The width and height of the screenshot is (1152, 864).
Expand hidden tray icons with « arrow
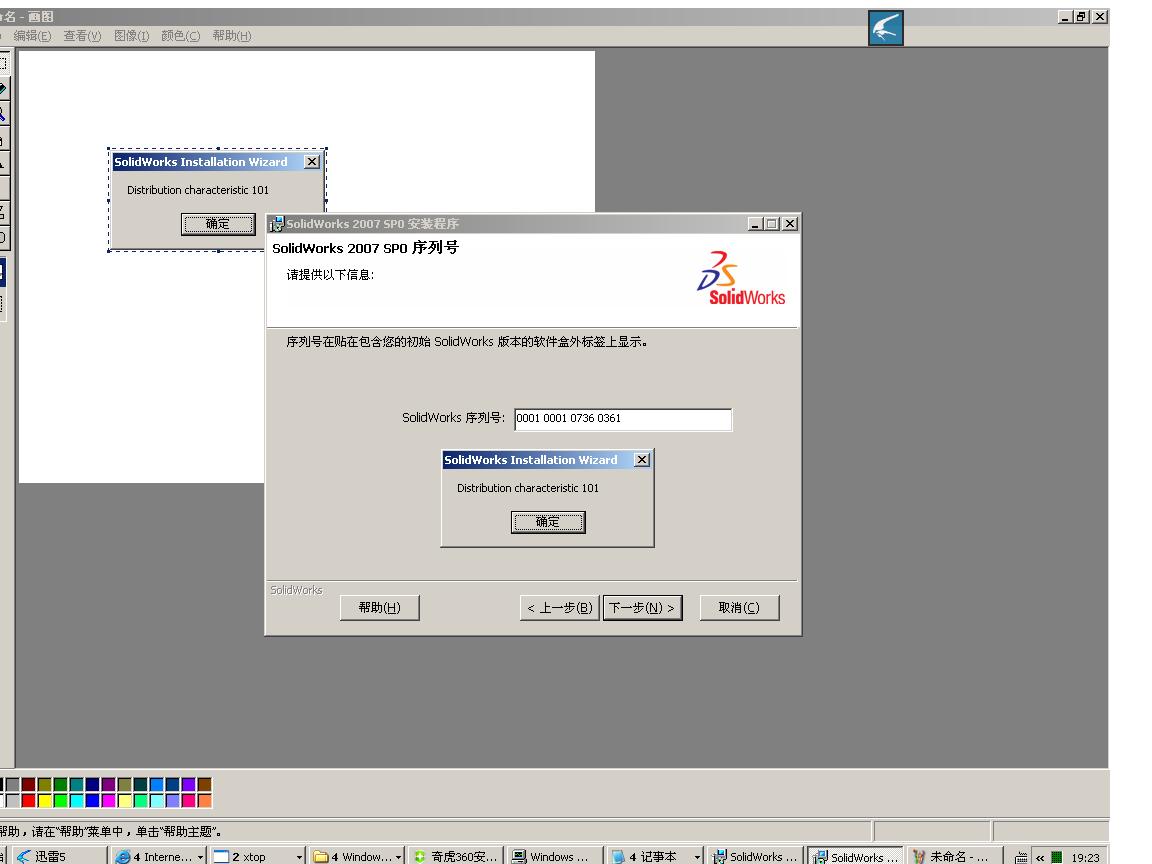coord(1040,857)
